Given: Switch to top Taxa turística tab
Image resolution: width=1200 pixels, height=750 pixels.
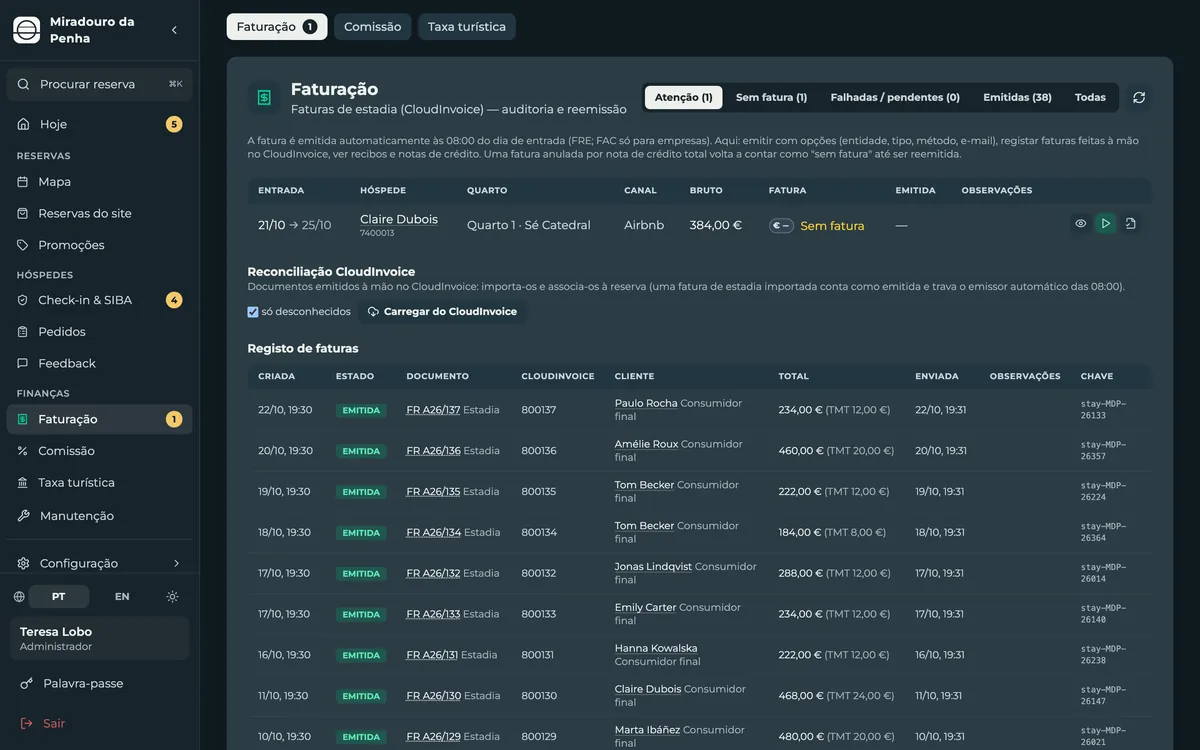Looking at the screenshot, I should pos(467,27).
